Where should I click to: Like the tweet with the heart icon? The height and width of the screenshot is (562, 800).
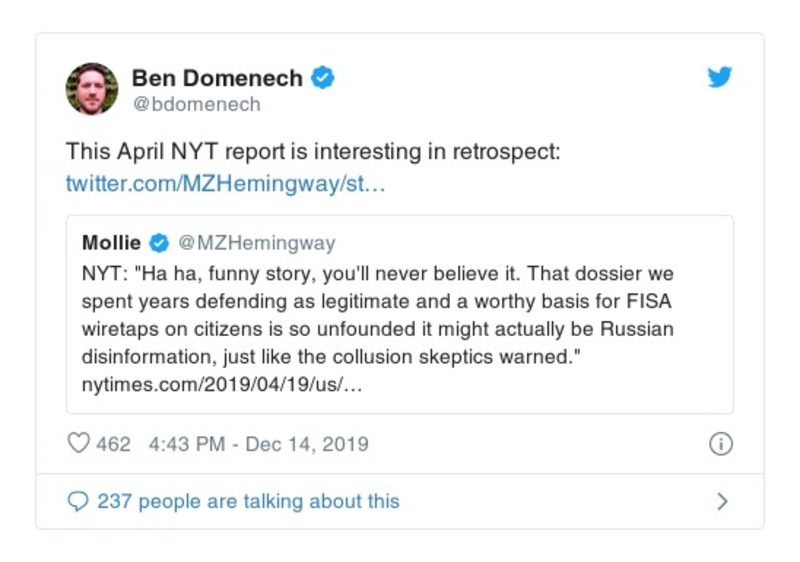pyautogui.click(x=78, y=443)
